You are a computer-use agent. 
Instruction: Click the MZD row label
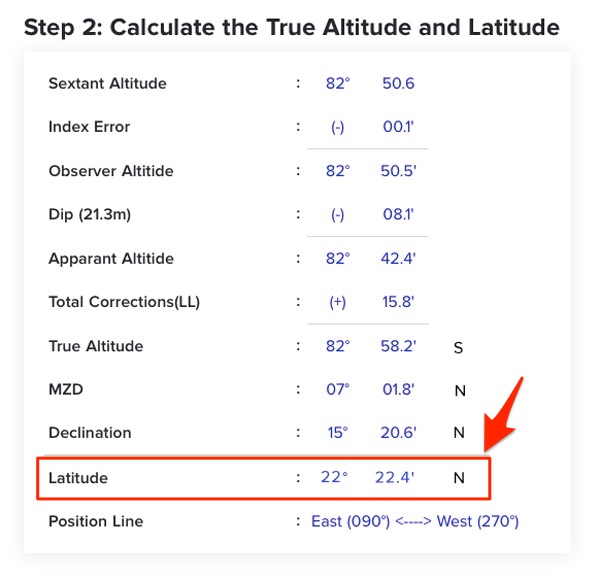(x=65, y=390)
